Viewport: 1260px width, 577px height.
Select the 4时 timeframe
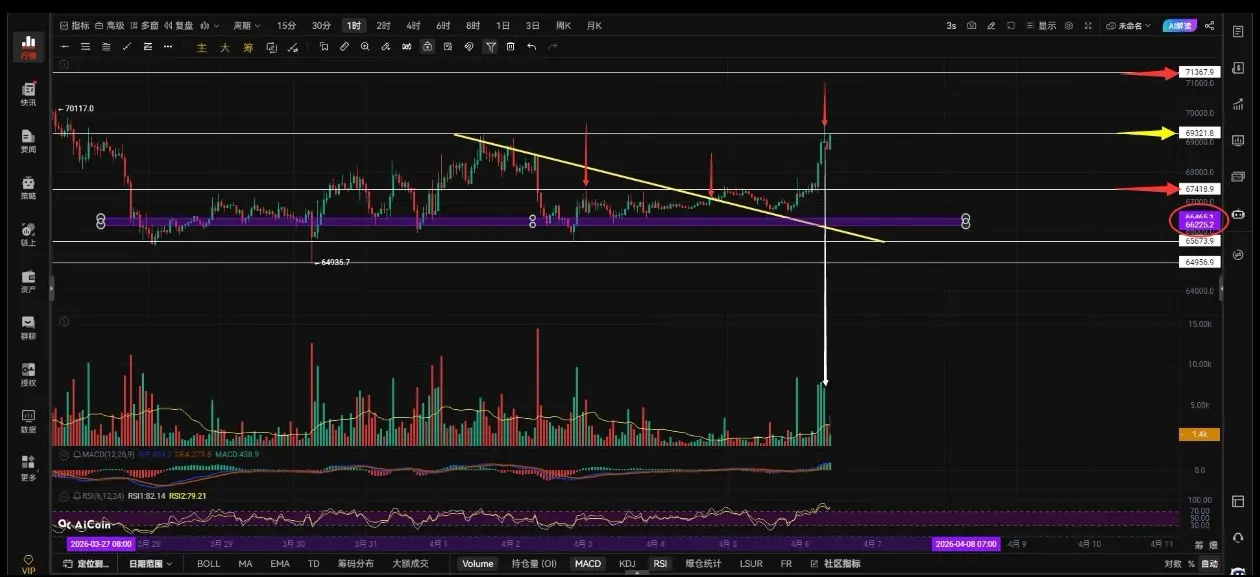[413, 26]
